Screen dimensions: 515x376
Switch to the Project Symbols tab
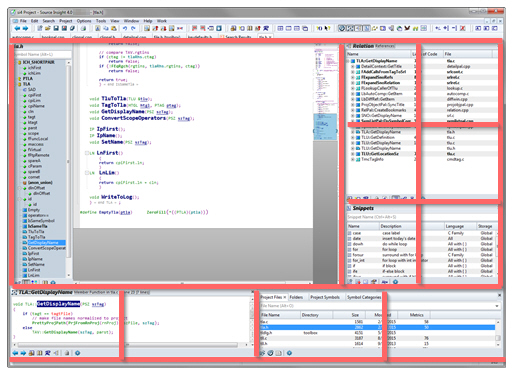pyautogui.click(x=325, y=297)
